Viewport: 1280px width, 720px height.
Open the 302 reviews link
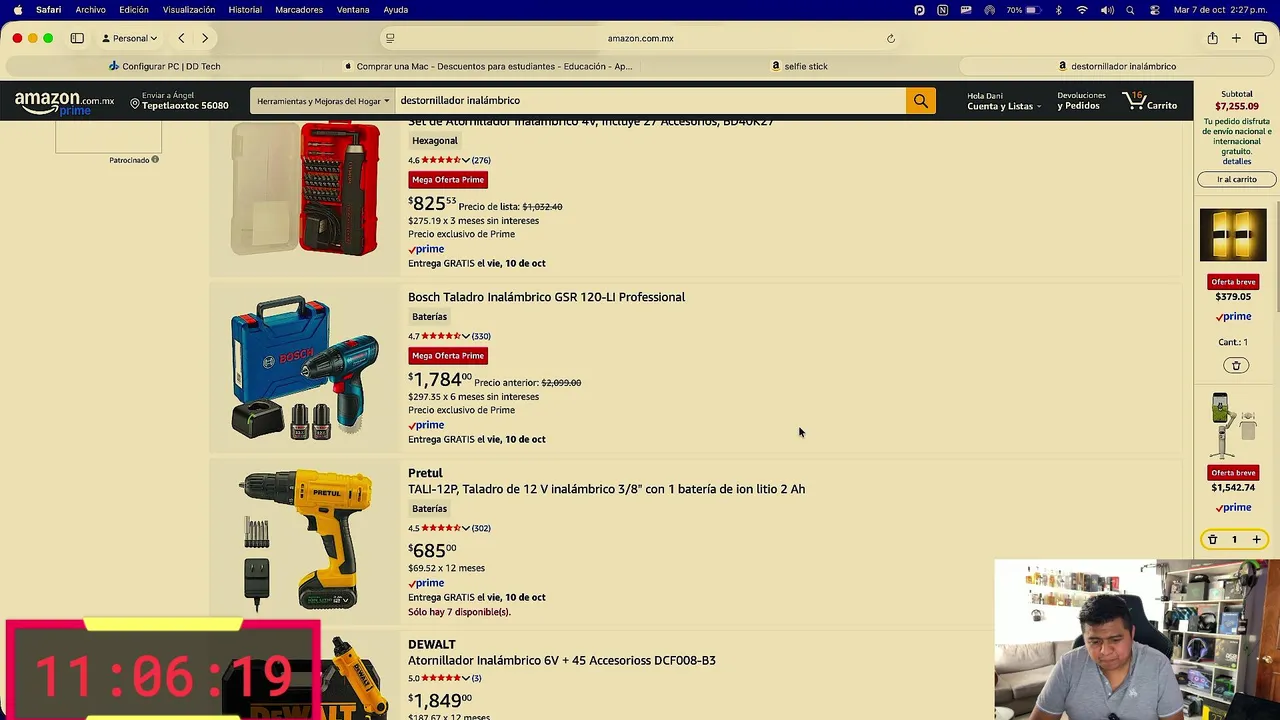pos(481,528)
